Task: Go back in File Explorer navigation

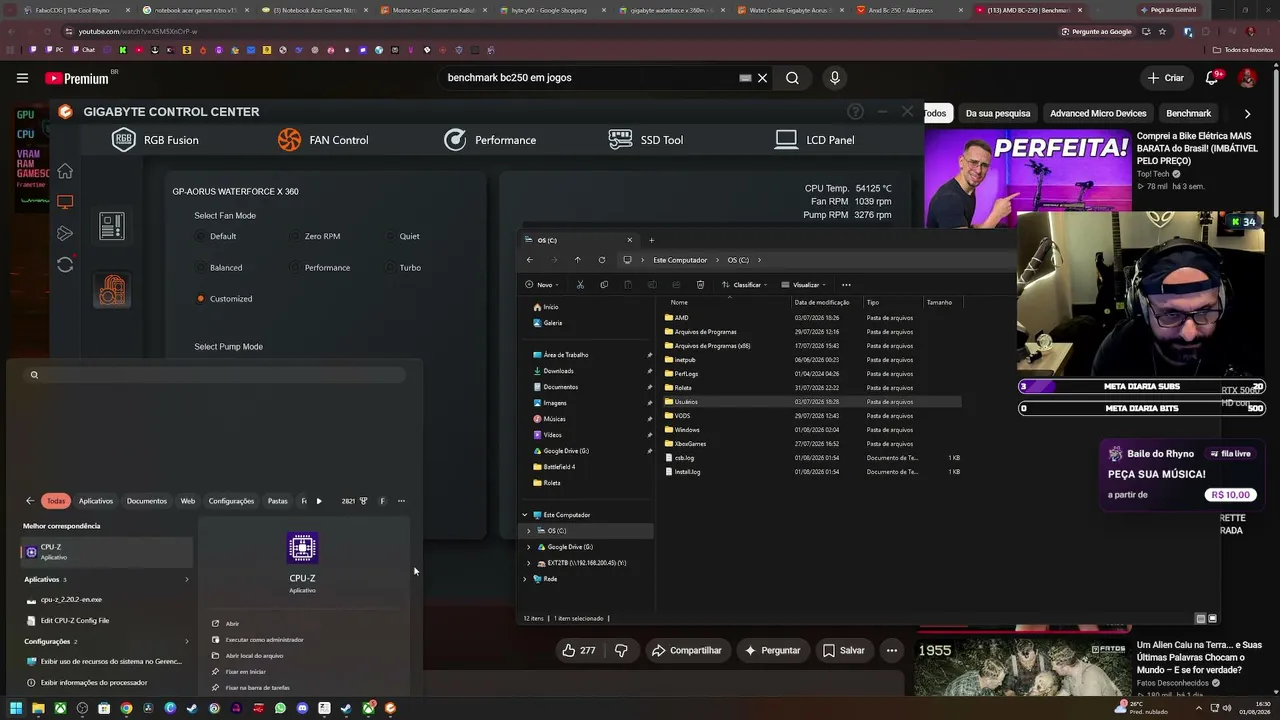Action: (530, 260)
